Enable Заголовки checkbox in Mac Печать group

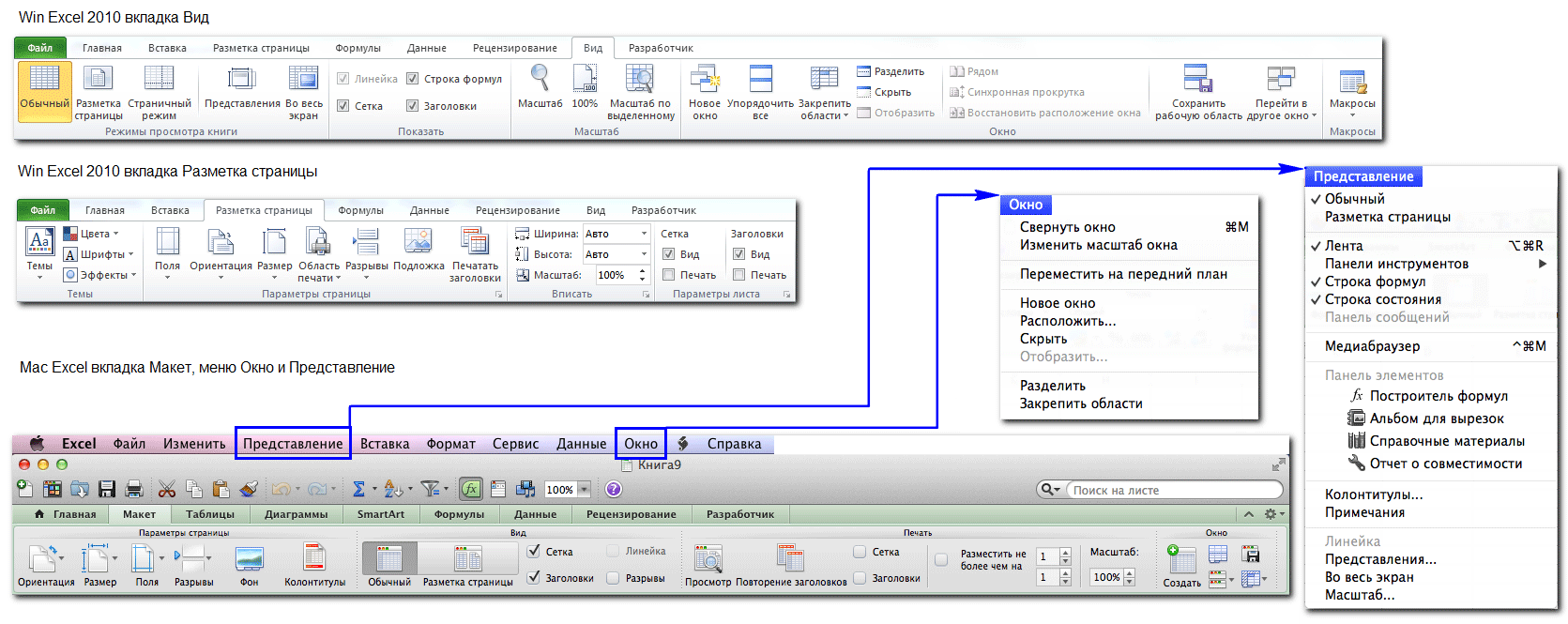[x=860, y=578]
